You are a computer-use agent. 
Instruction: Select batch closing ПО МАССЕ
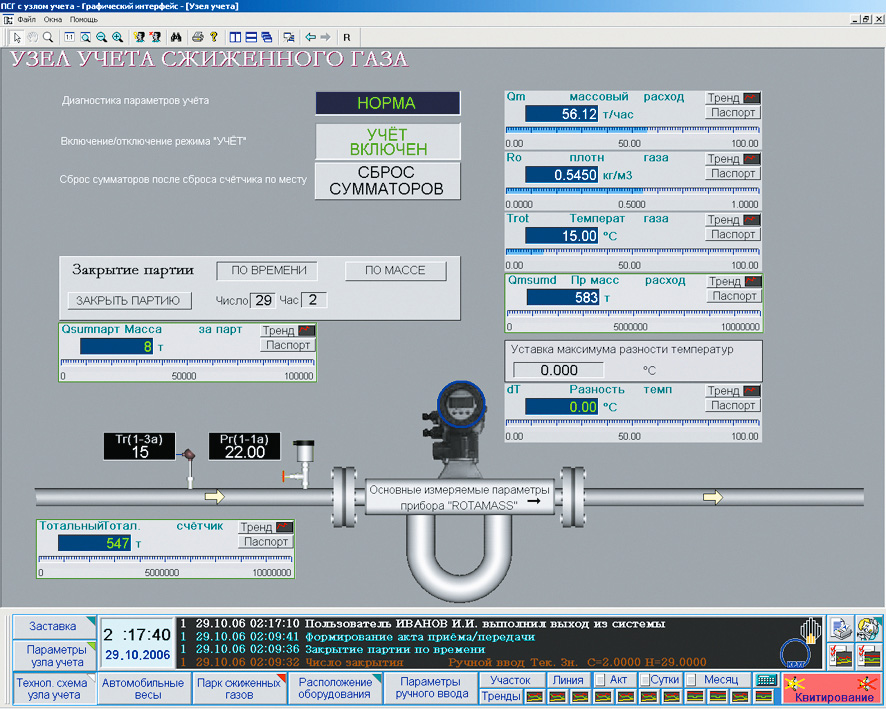tap(395, 271)
